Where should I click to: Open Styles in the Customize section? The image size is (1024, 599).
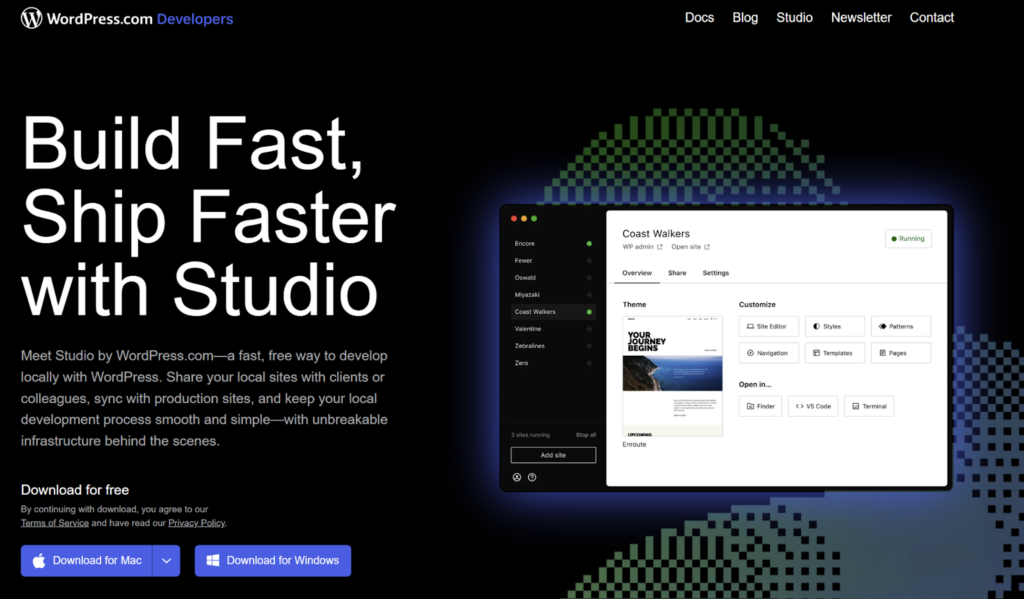pyautogui.click(x=834, y=326)
